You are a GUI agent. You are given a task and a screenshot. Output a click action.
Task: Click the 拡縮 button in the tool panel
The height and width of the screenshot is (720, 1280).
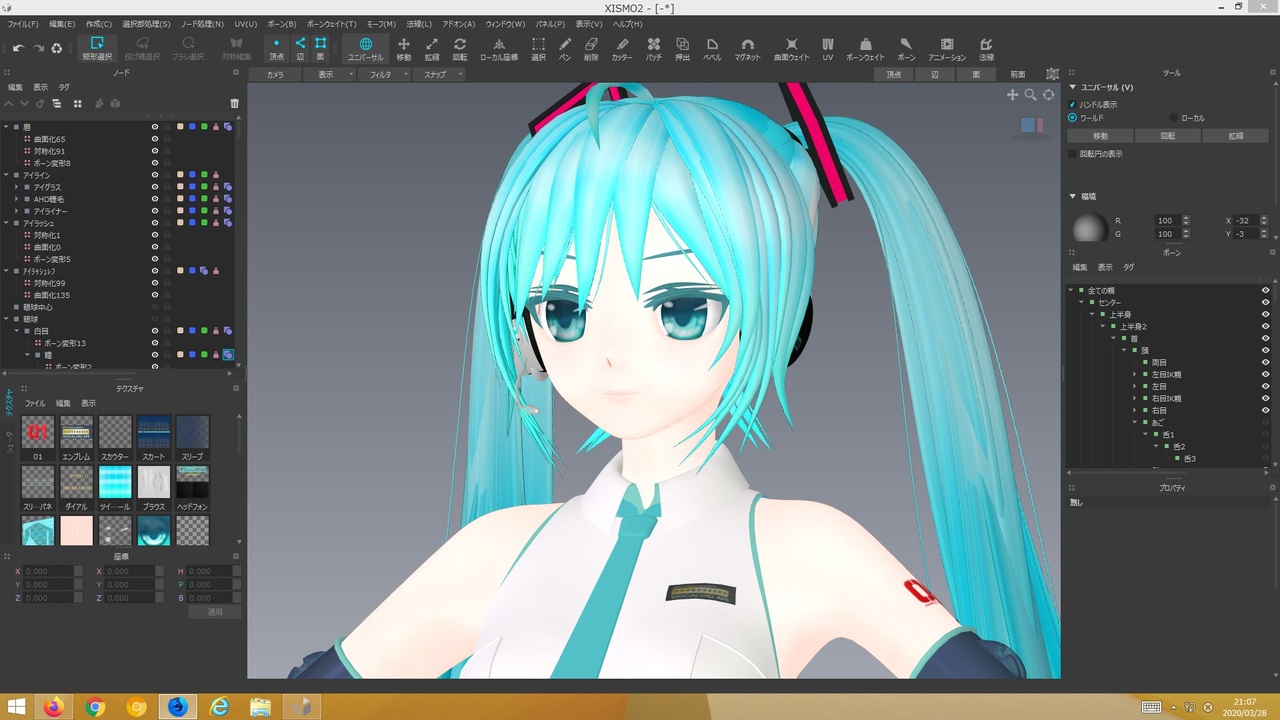1236,136
